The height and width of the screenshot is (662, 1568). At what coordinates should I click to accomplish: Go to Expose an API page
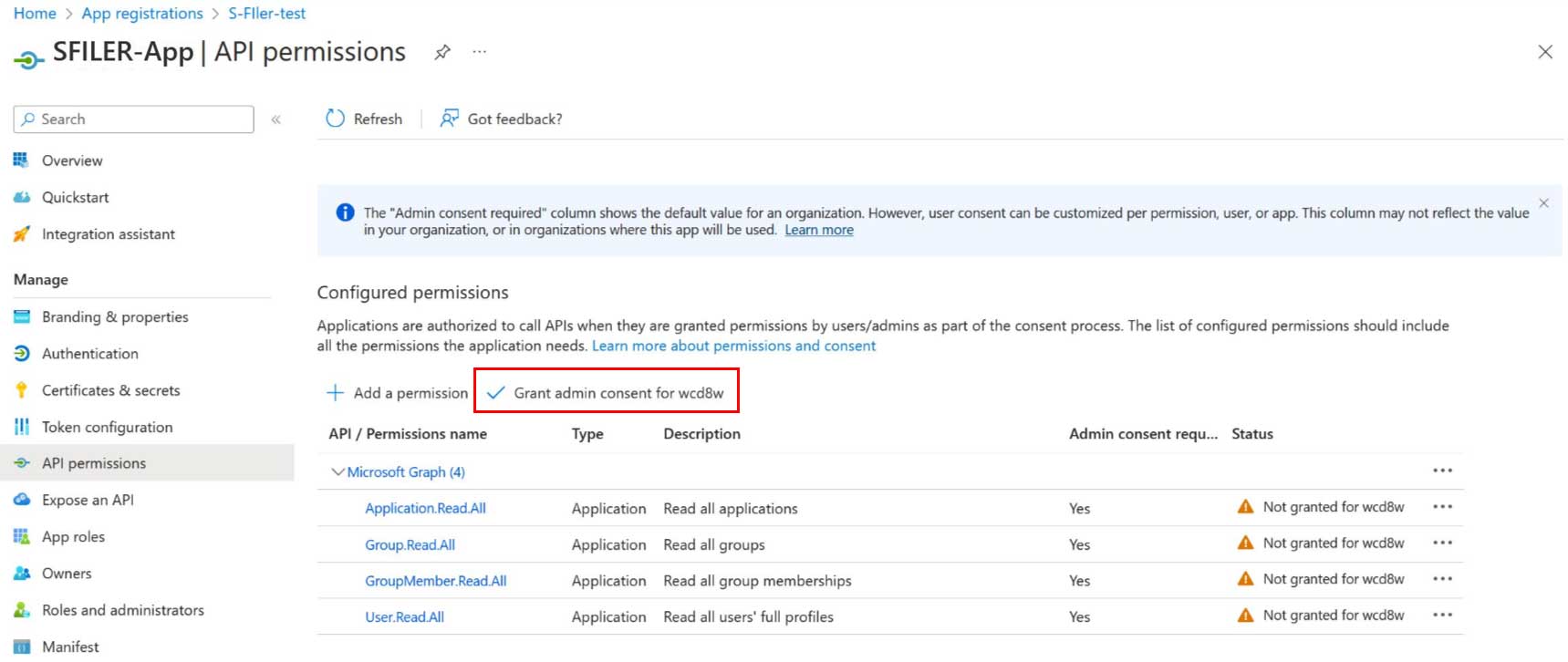coord(88,500)
